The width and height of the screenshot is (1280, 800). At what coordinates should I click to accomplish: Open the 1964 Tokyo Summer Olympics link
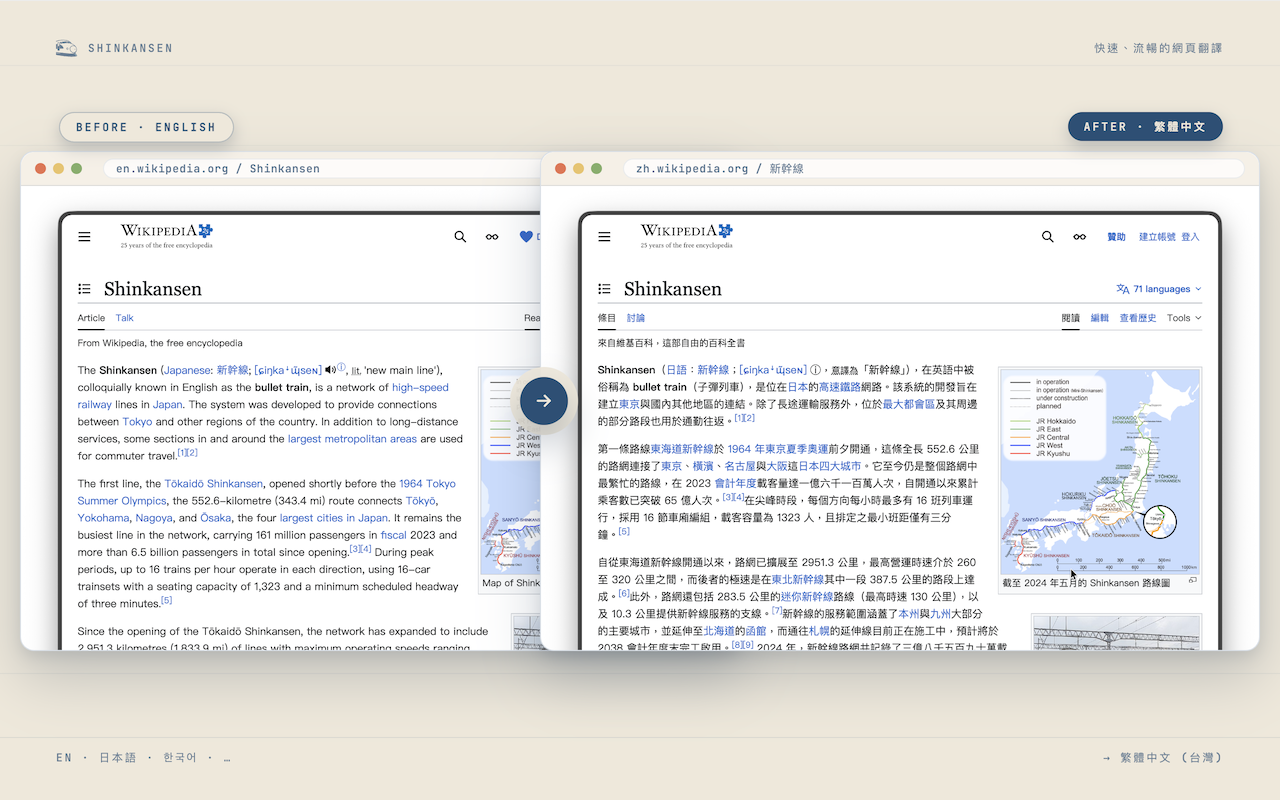(x=427, y=484)
